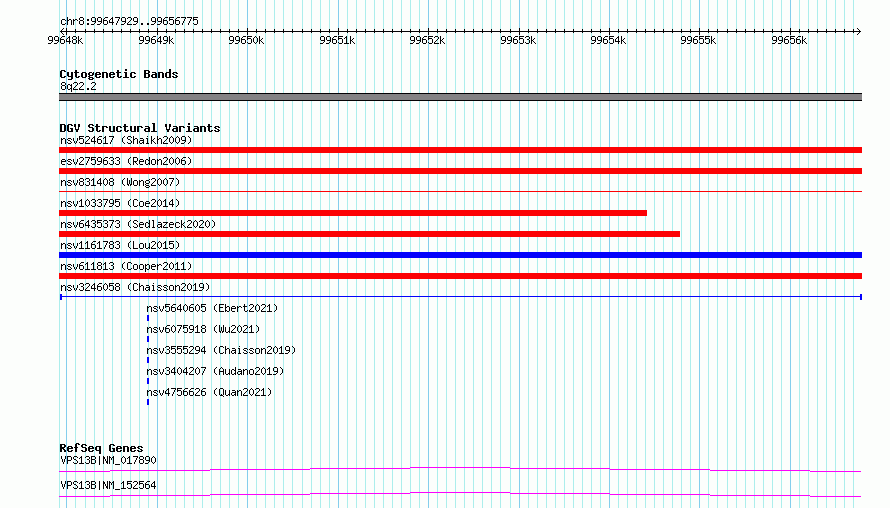Click the chr8:99647929..99656775 coordinate label
The height and width of the screenshot is (508, 890).
(x=129, y=21)
